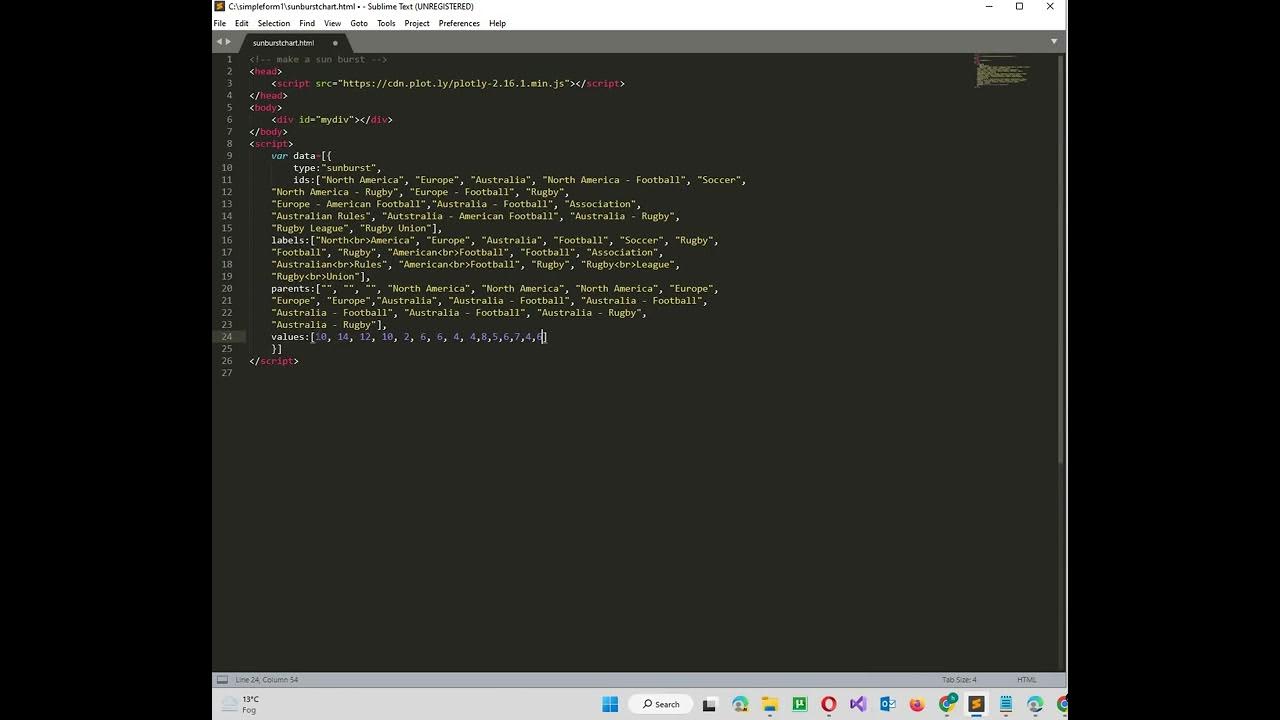Screen dimensions: 1280x720
Task: Click the 'parents:' key on line 20
Action: [x=293, y=288]
